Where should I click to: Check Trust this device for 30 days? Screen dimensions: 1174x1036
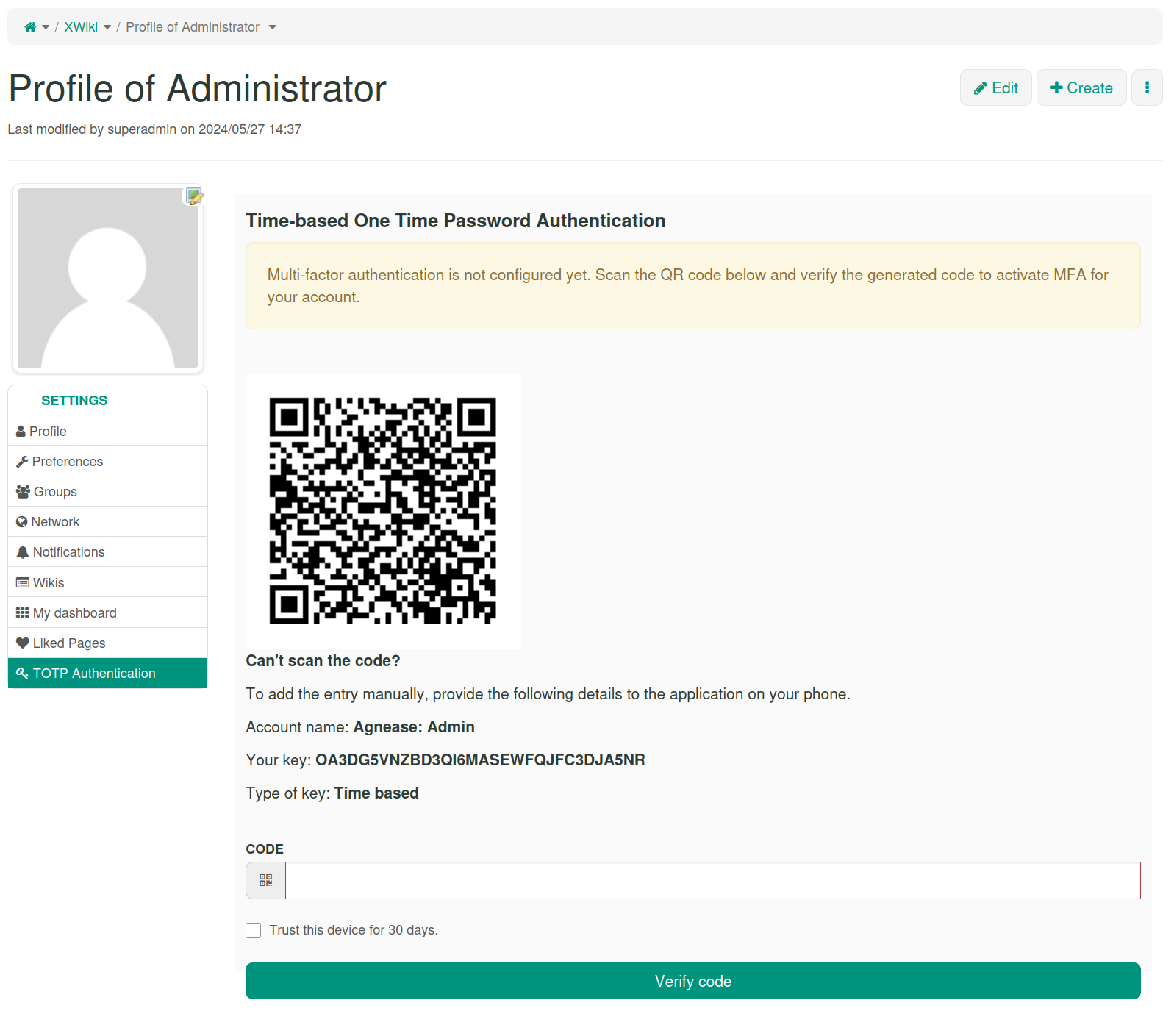[254, 930]
